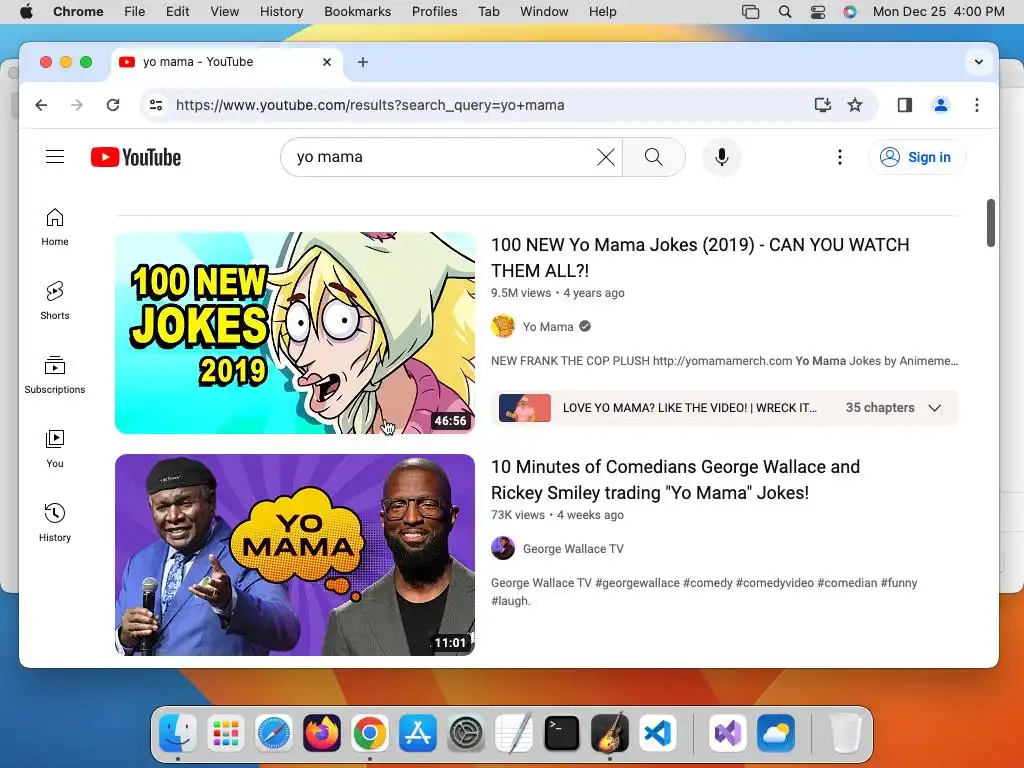Image resolution: width=1024 pixels, height=768 pixels.
Task: Open macOS Spotlight search icon
Action: coord(785,12)
